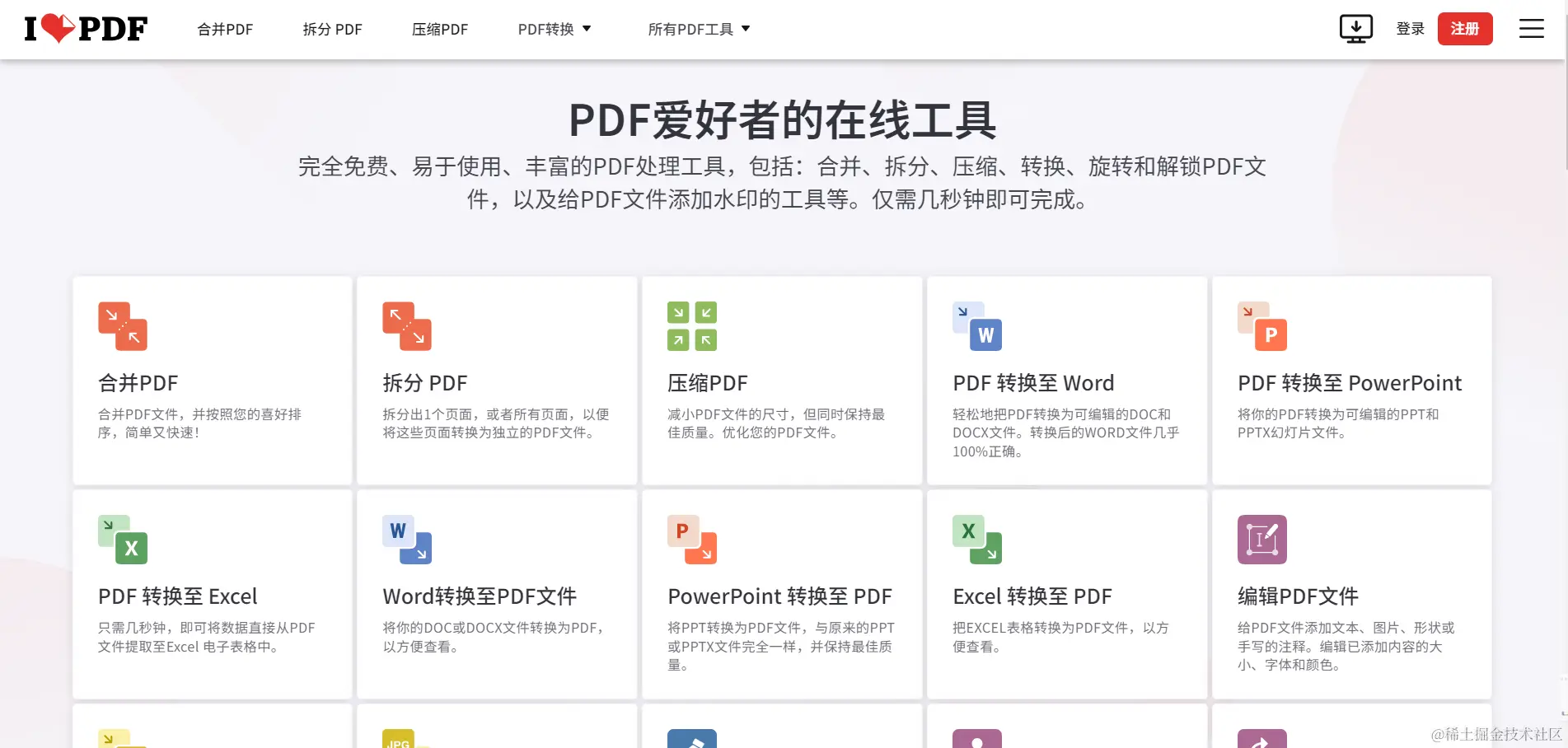Click the PowerPoint 转换至 PDF icon

click(x=692, y=540)
